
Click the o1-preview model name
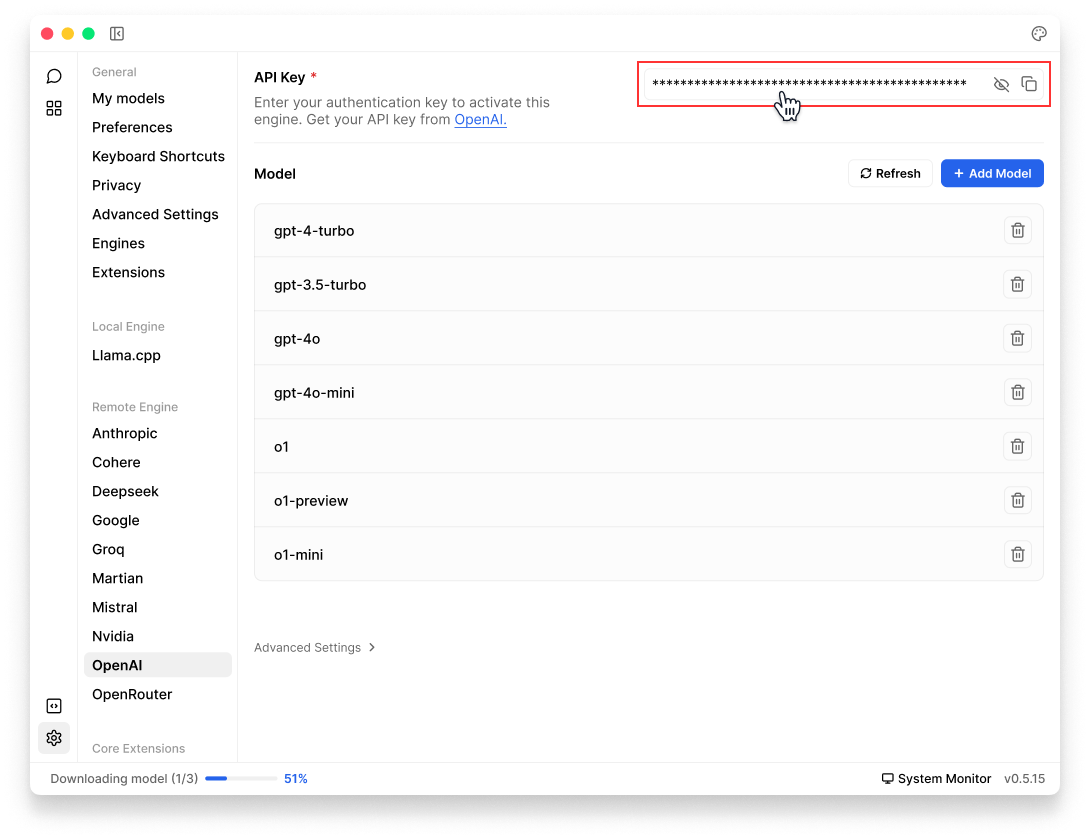(311, 501)
